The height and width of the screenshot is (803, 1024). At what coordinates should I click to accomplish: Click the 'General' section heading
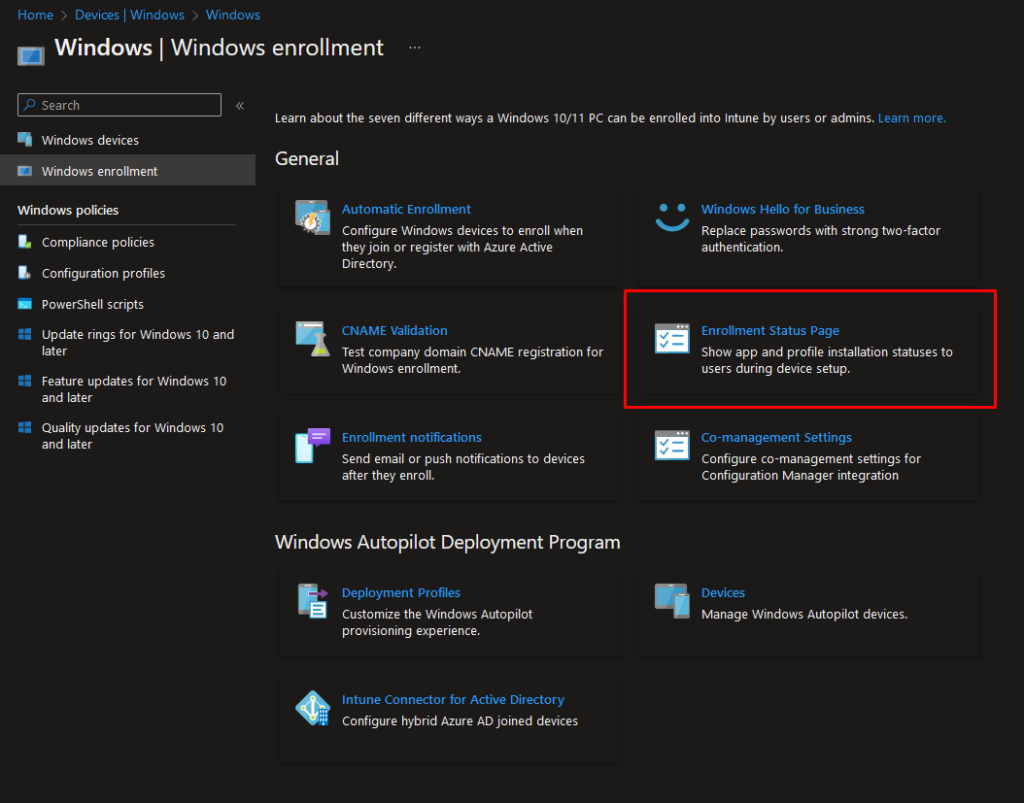[x=307, y=159]
